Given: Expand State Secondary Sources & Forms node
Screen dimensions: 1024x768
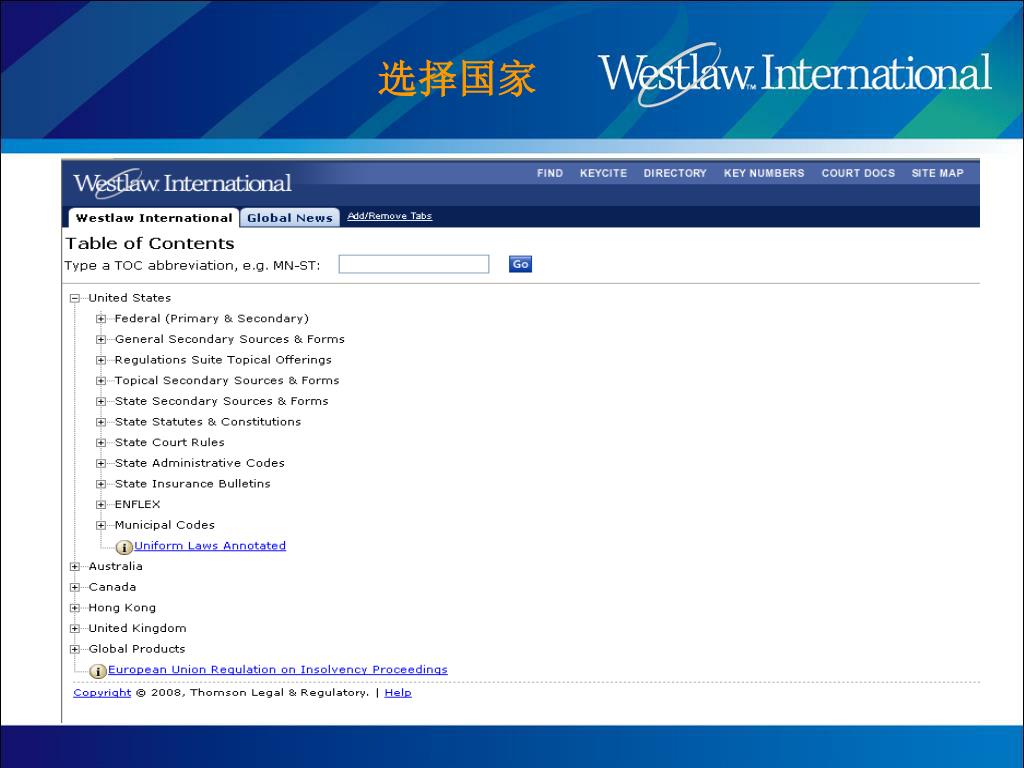Looking at the screenshot, I should [101, 402].
